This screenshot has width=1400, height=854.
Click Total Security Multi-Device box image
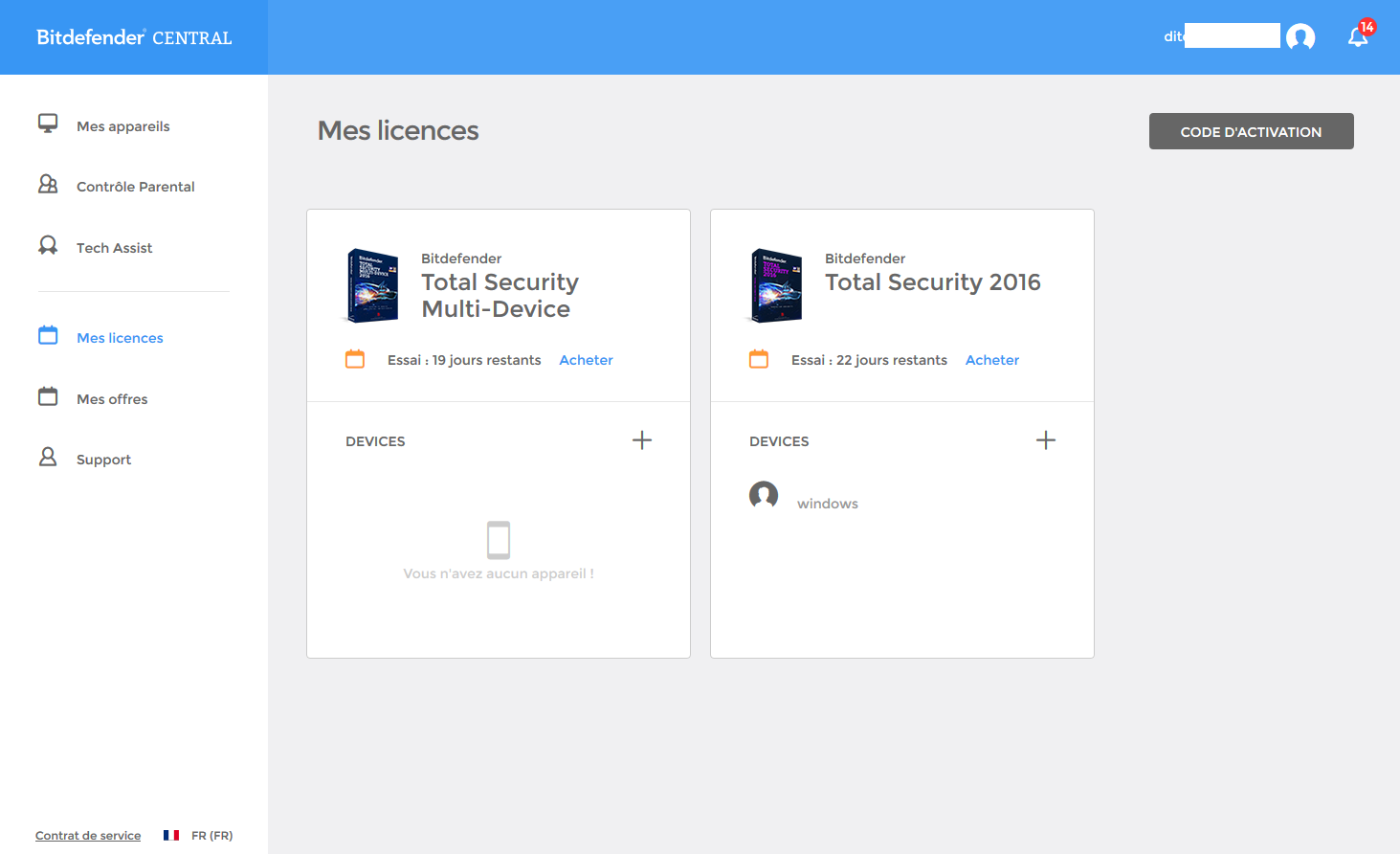pyautogui.click(x=371, y=285)
